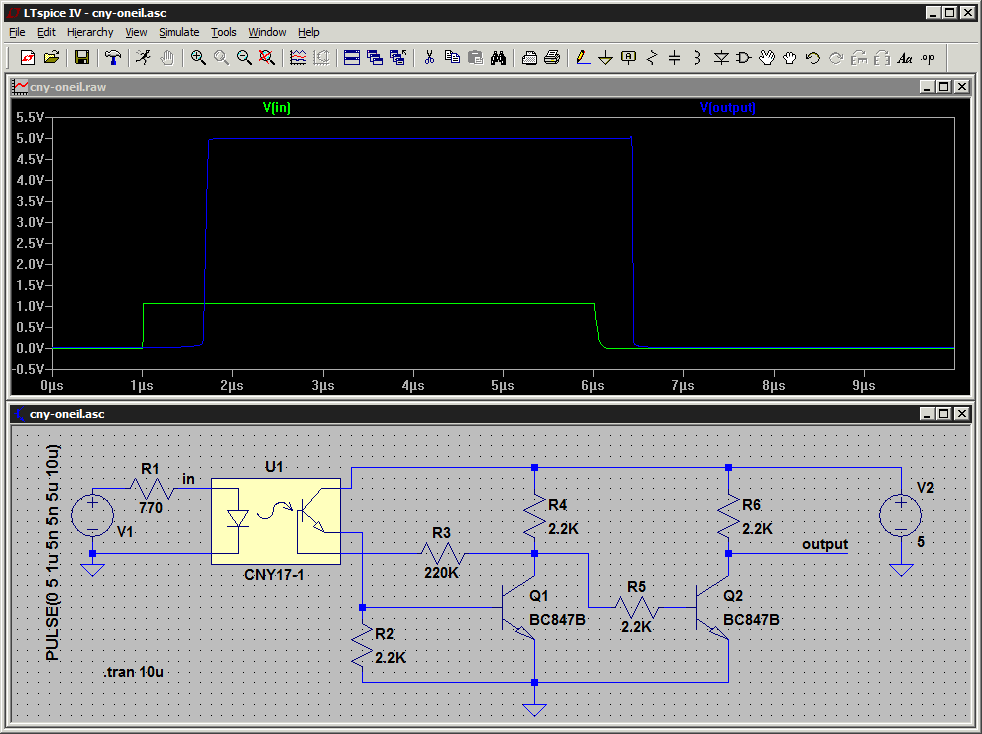Screen dimensions: 982x734
Task: Click the R6 resistor label
Action: pyautogui.click(x=751, y=505)
